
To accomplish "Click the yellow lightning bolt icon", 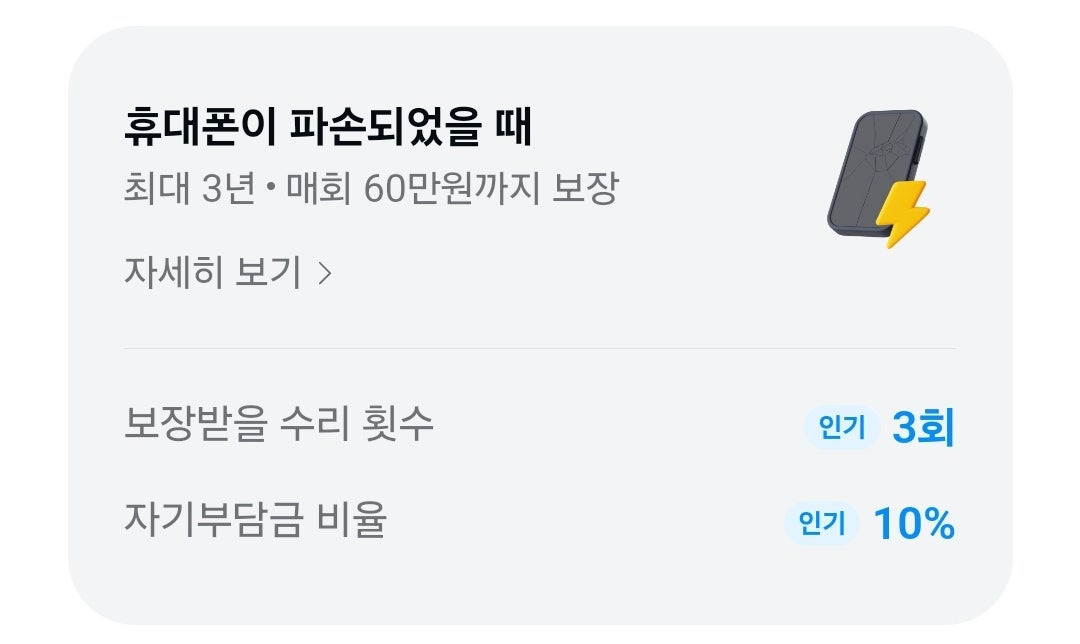I will (x=903, y=215).
